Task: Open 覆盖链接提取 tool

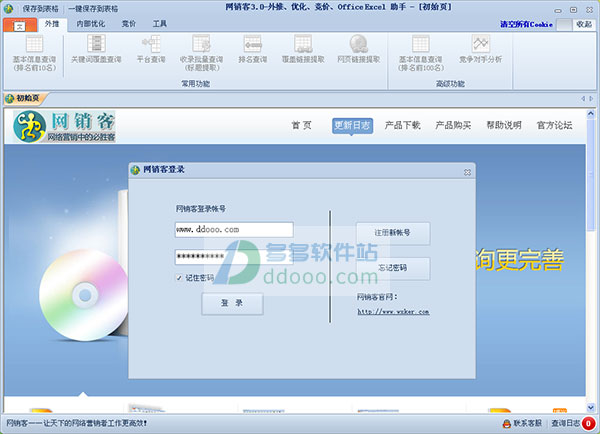Action: 303,49
